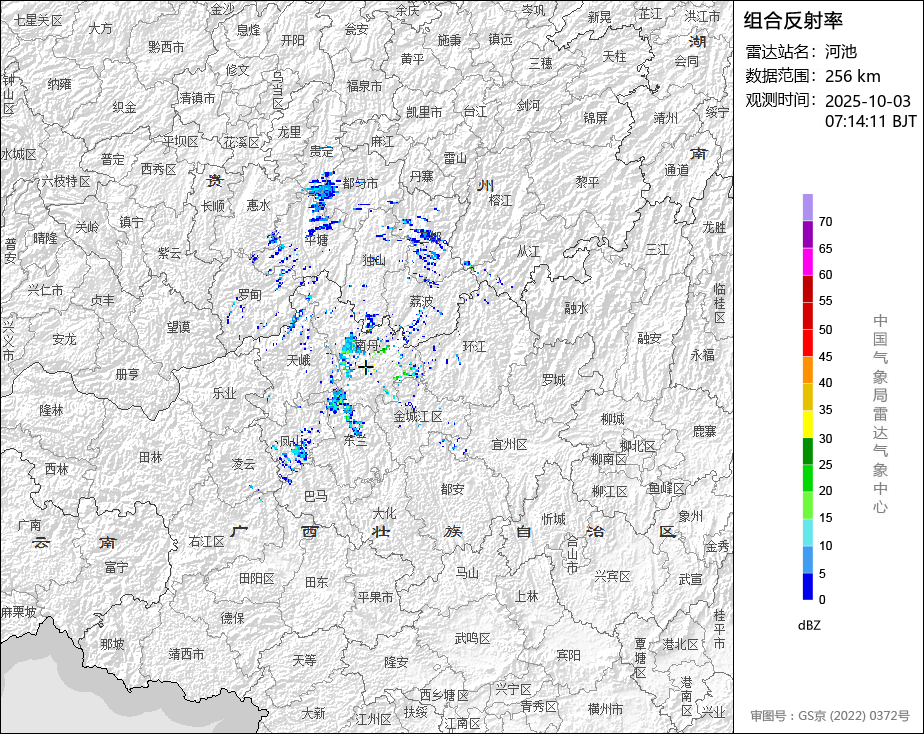Click the 南丹 label near radar center

pos(367,345)
